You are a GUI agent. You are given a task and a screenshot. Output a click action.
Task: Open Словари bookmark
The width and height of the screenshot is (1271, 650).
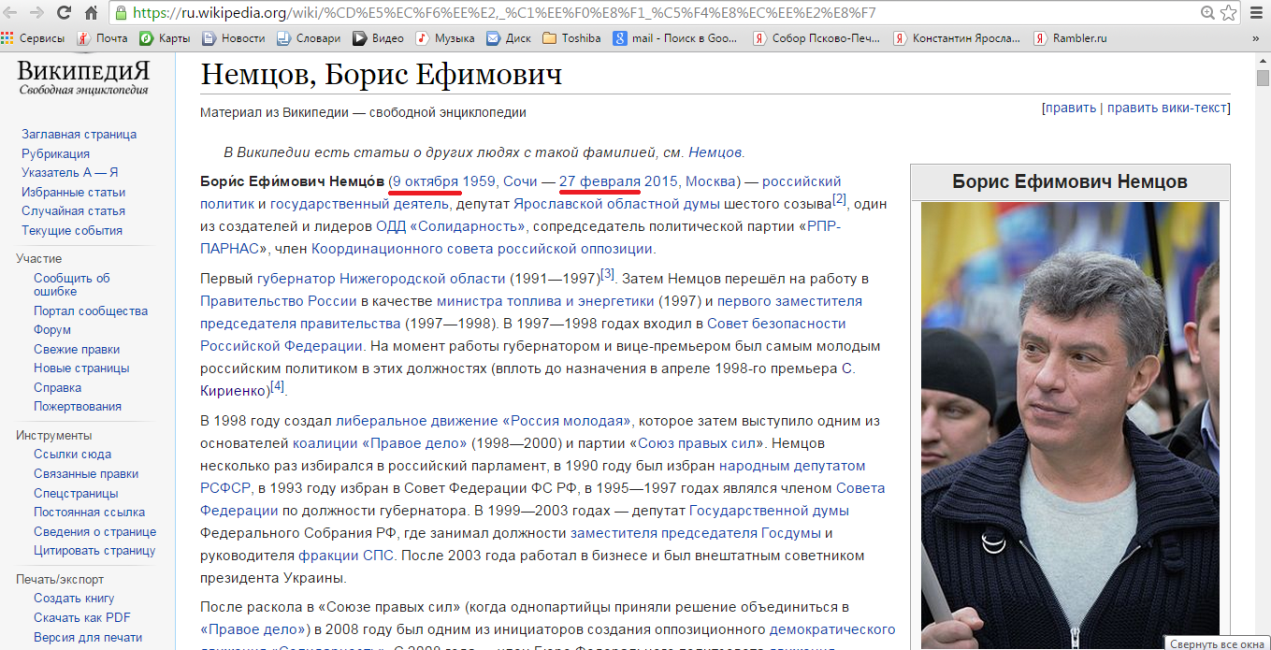pyautogui.click(x=309, y=38)
